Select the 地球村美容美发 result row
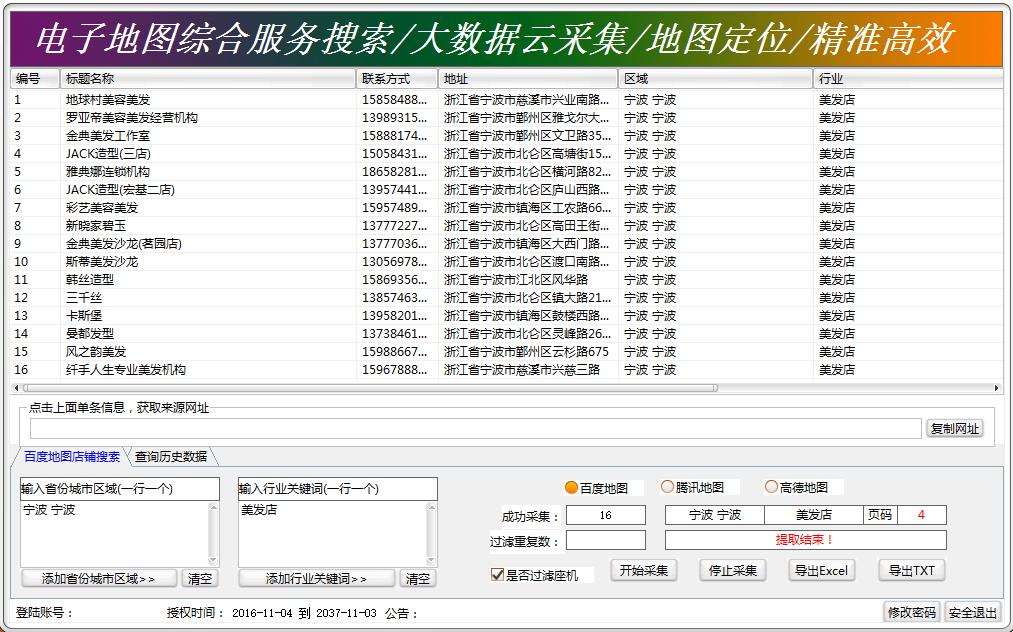 (105, 100)
